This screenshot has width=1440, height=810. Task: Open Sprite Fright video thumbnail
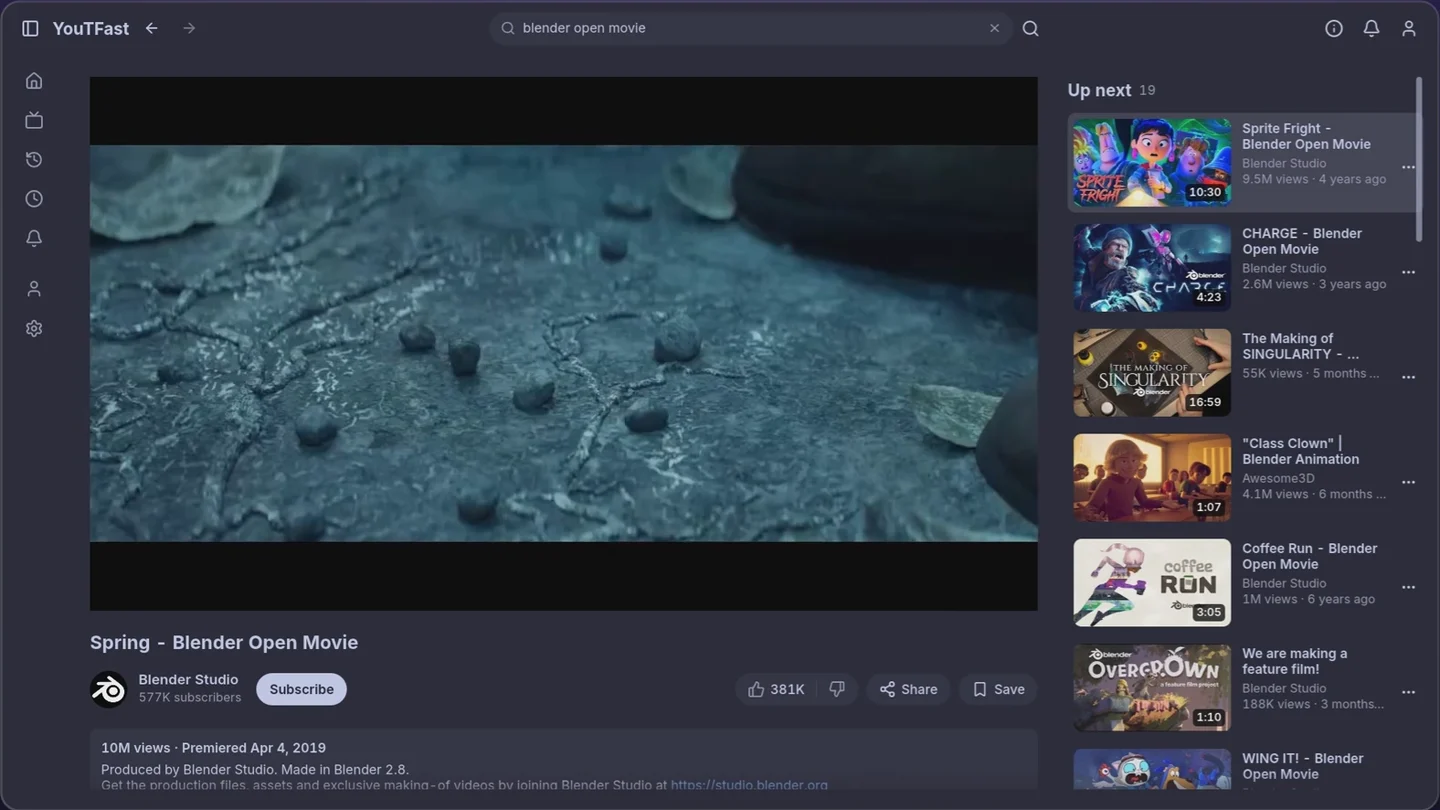[x=1152, y=162]
